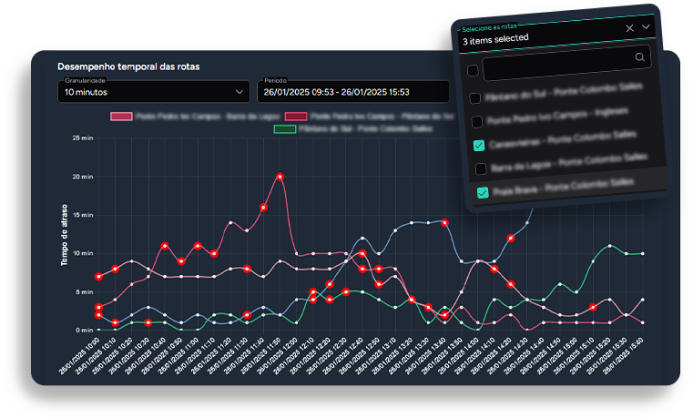
Task: Check the Ponte Pedro Ivo Campos - Ingleses checkbox
Action: pos(477,122)
